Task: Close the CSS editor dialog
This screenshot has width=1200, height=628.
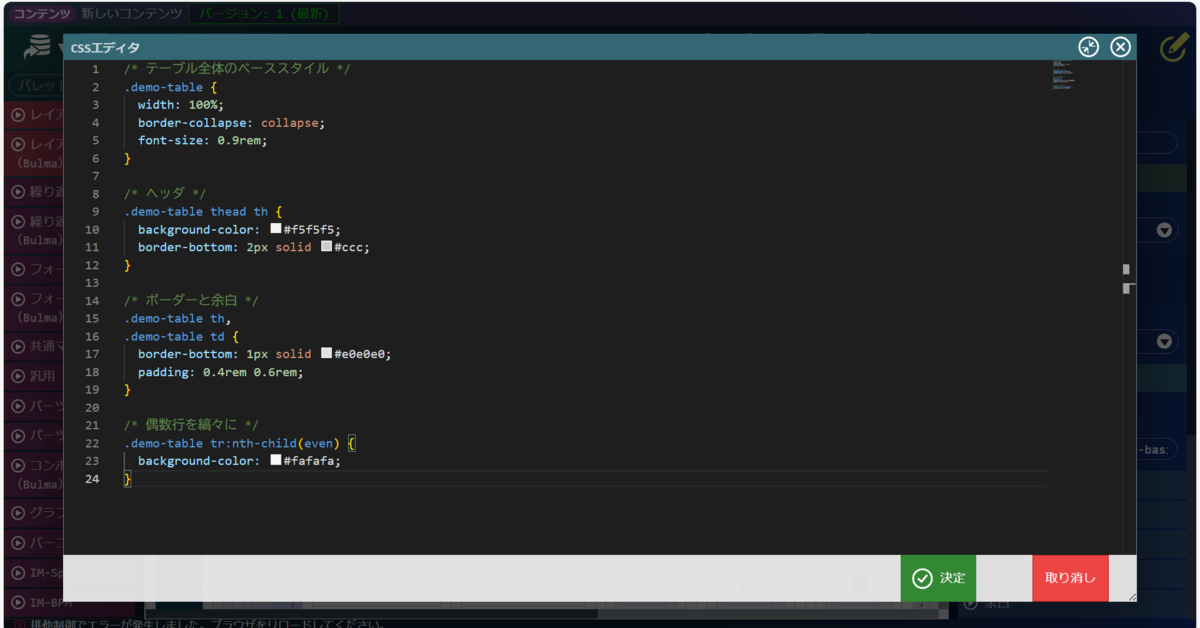Action: point(1120,47)
